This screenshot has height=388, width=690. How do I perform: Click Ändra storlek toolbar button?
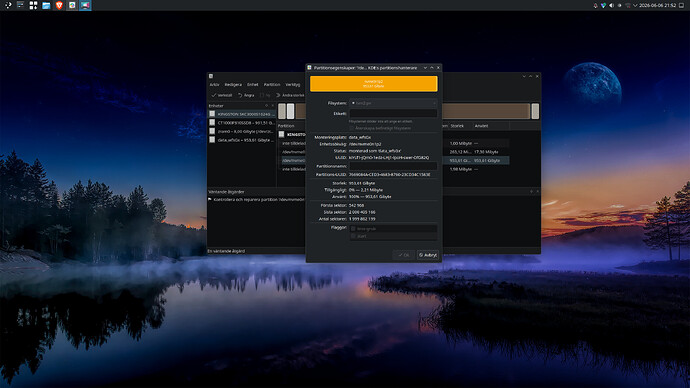point(290,95)
